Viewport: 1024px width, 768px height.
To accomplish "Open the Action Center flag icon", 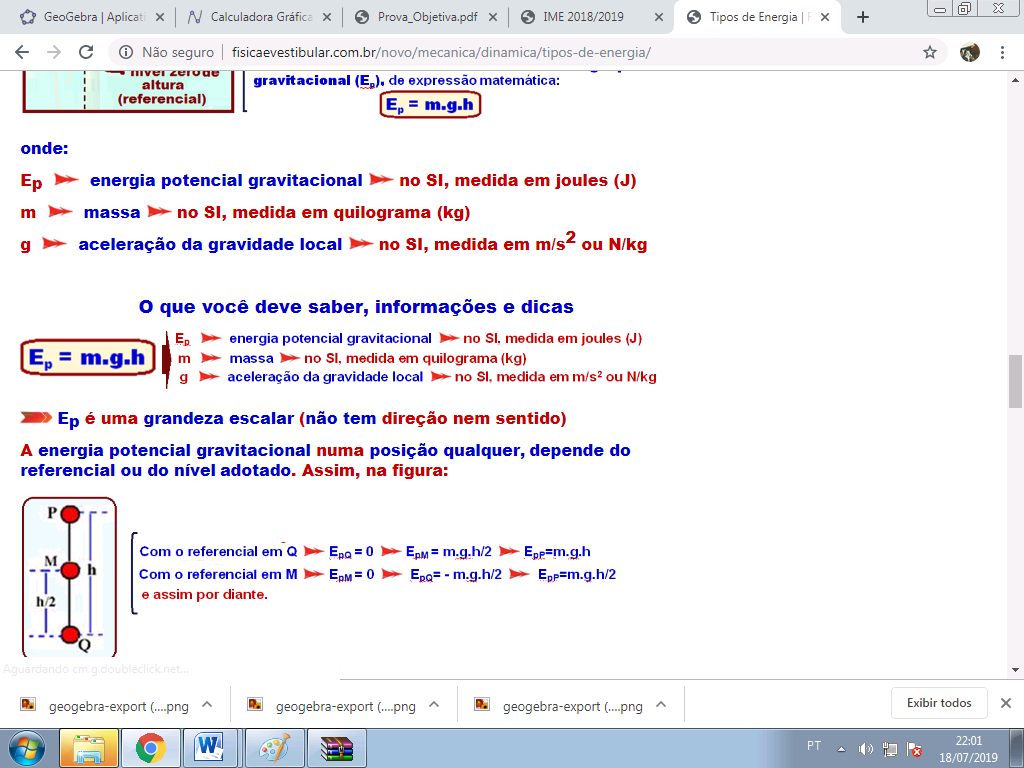I will [x=914, y=749].
